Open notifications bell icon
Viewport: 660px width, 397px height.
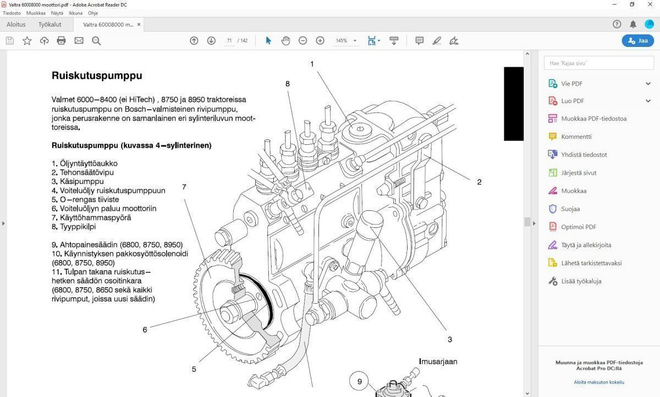[633, 24]
